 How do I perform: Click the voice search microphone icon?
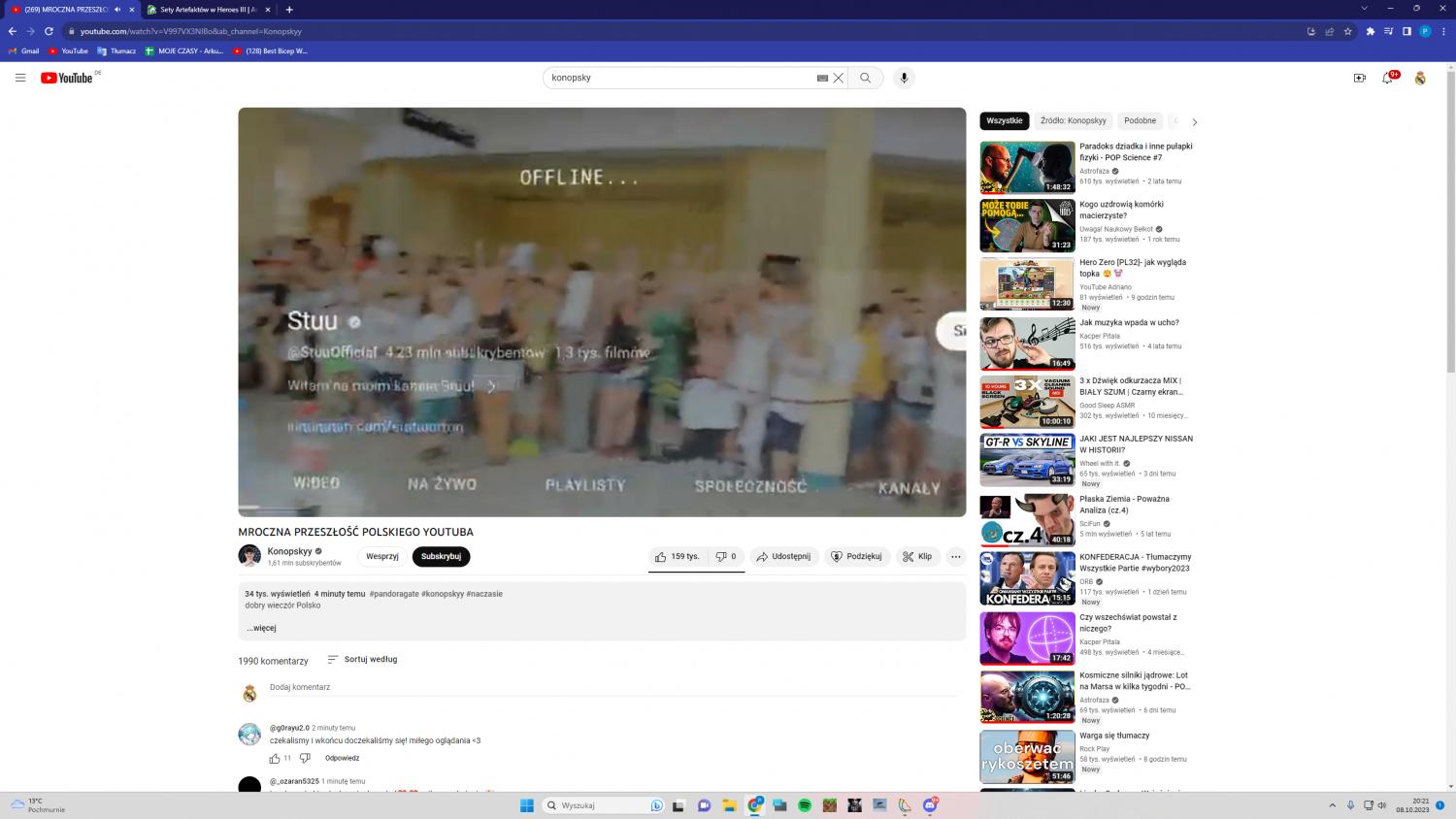coord(904,78)
